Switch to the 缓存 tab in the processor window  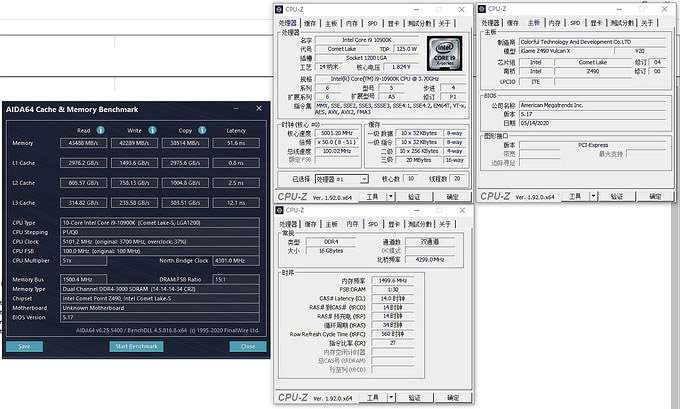310,22
